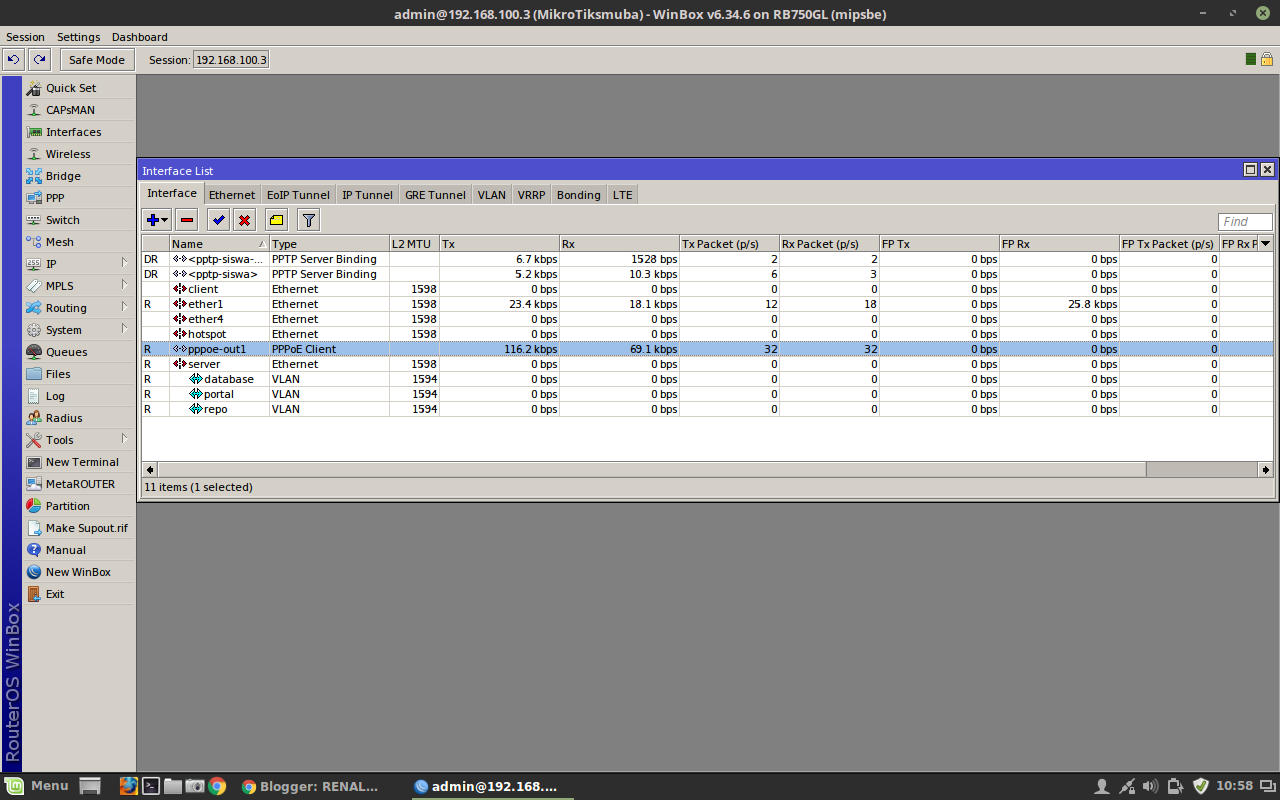Switch to the Blogger Chrome taskbar window

coord(311,786)
